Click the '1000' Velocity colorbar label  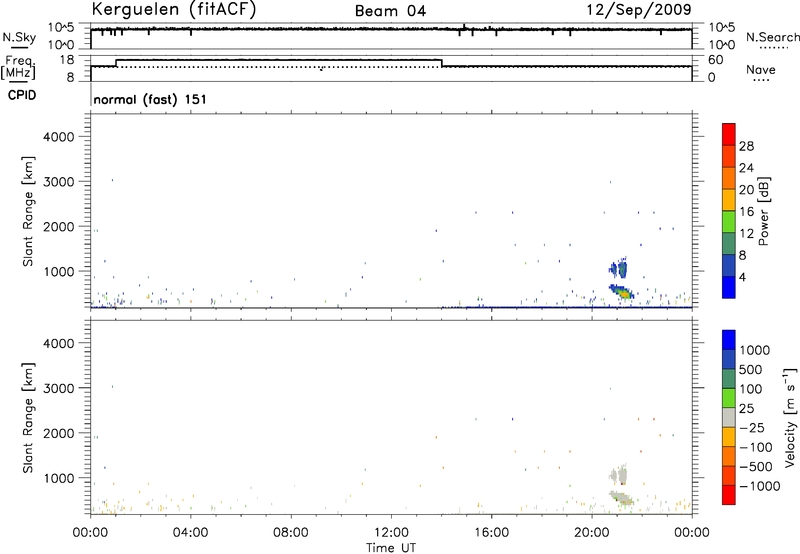(754, 350)
